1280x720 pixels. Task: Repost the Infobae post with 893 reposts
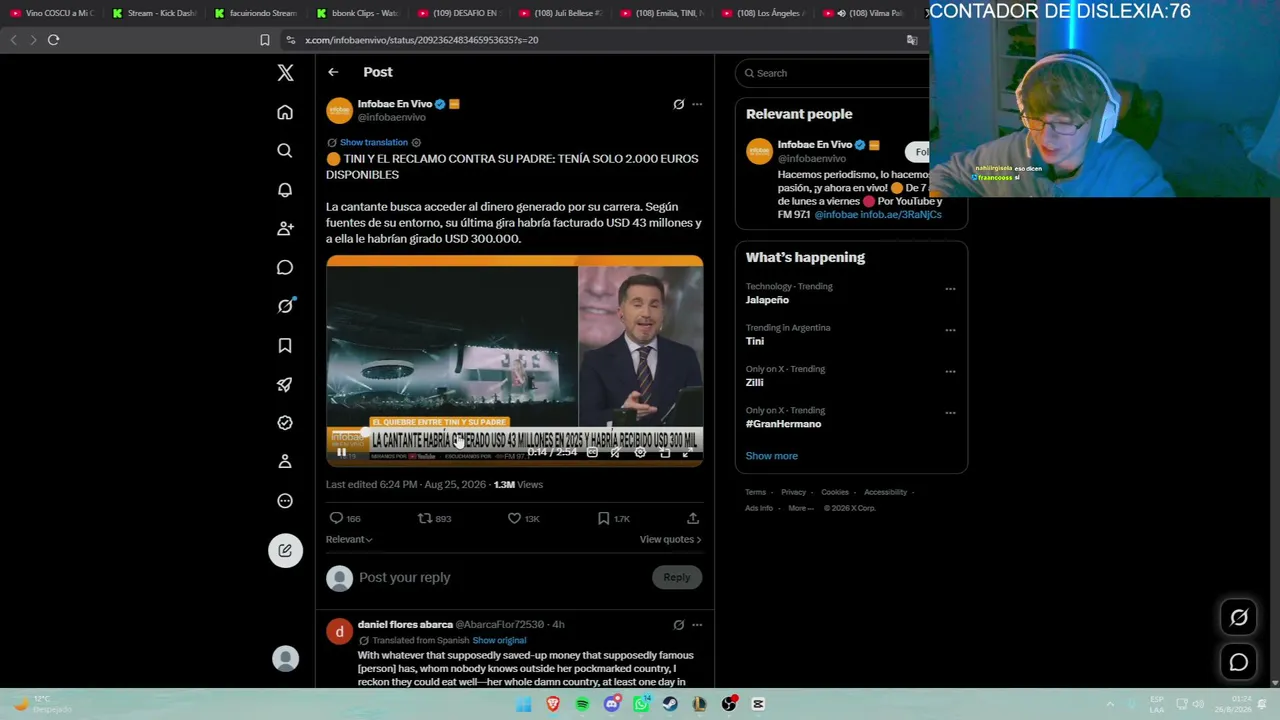click(x=434, y=518)
